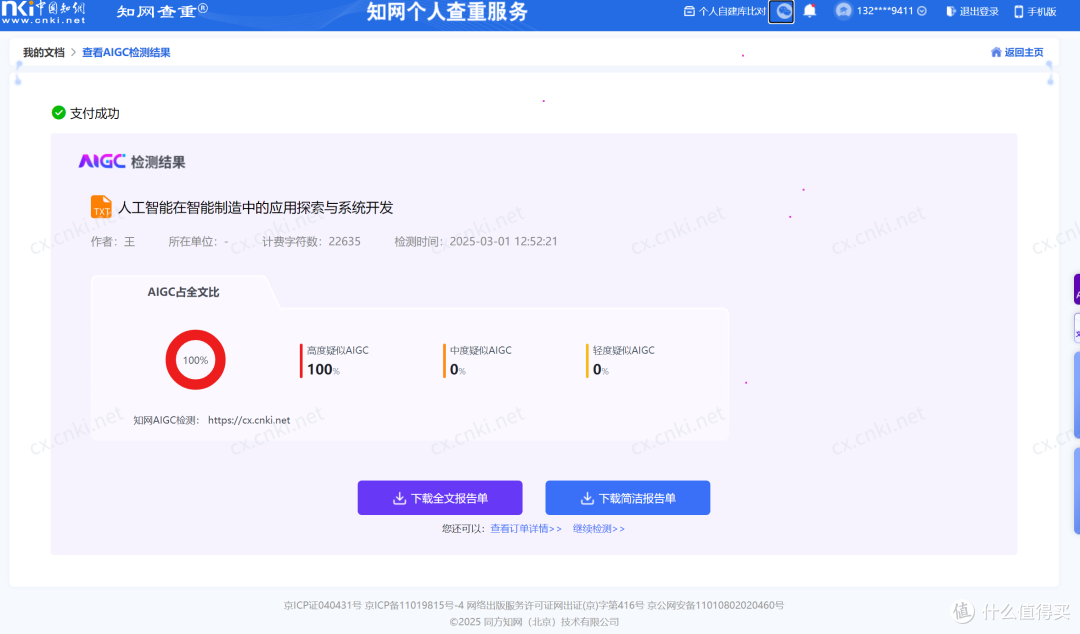Open the https://cx.cnki.net link

pos(249,420)
